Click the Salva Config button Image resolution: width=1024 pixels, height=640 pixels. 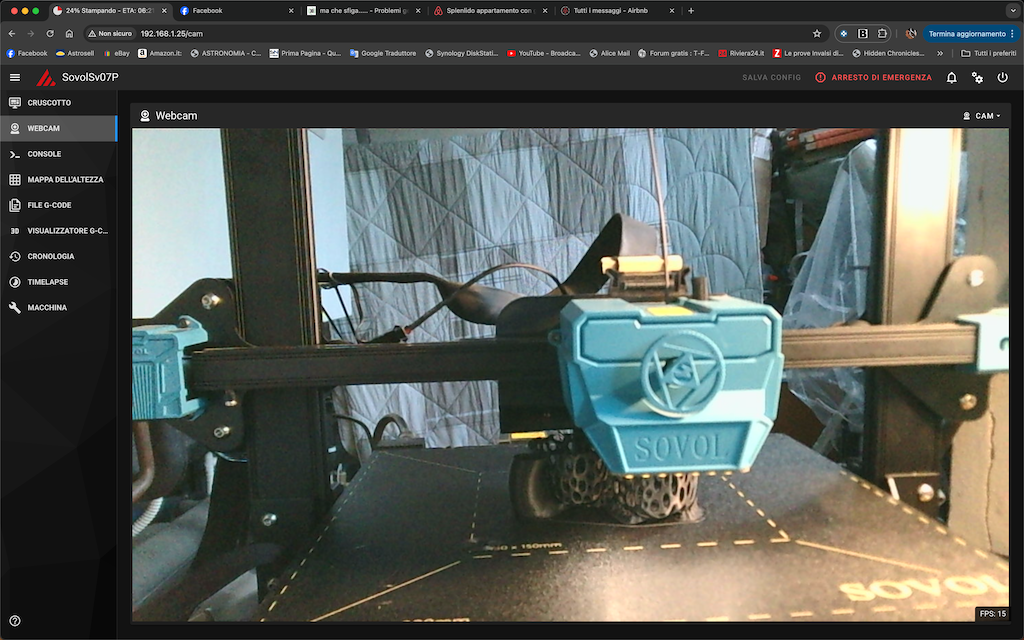pyautogui.click(x=771, y=78)
